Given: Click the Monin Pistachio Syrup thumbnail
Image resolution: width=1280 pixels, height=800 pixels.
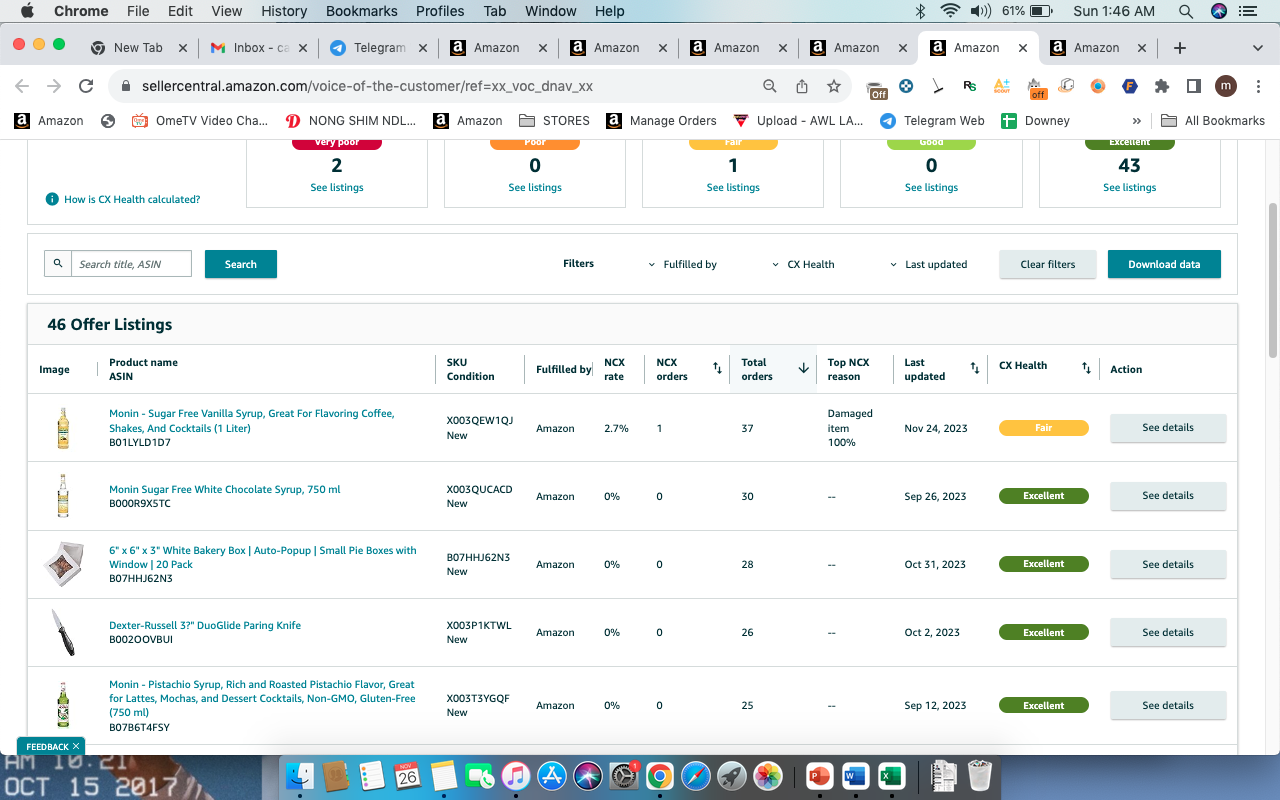Looking at the screenshot, I should pos(63,705).
